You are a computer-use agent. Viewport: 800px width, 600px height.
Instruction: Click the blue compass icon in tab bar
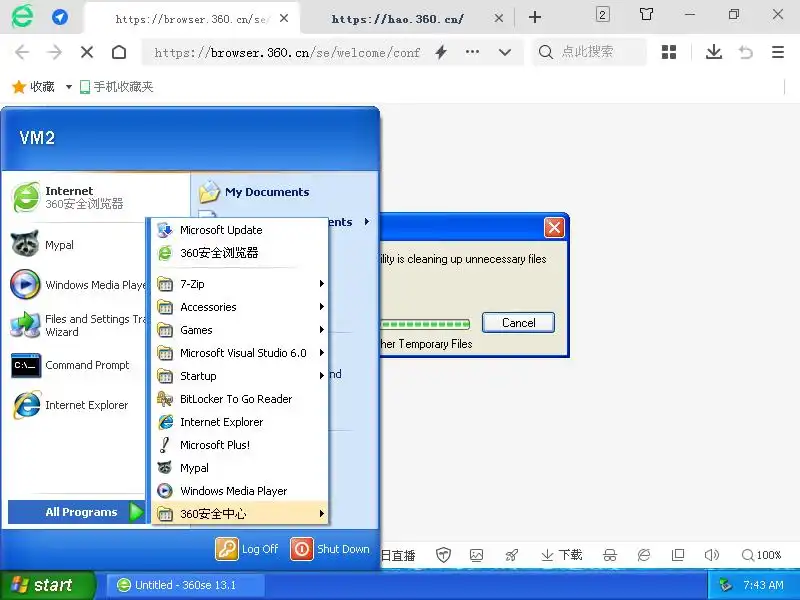(60, 17)
